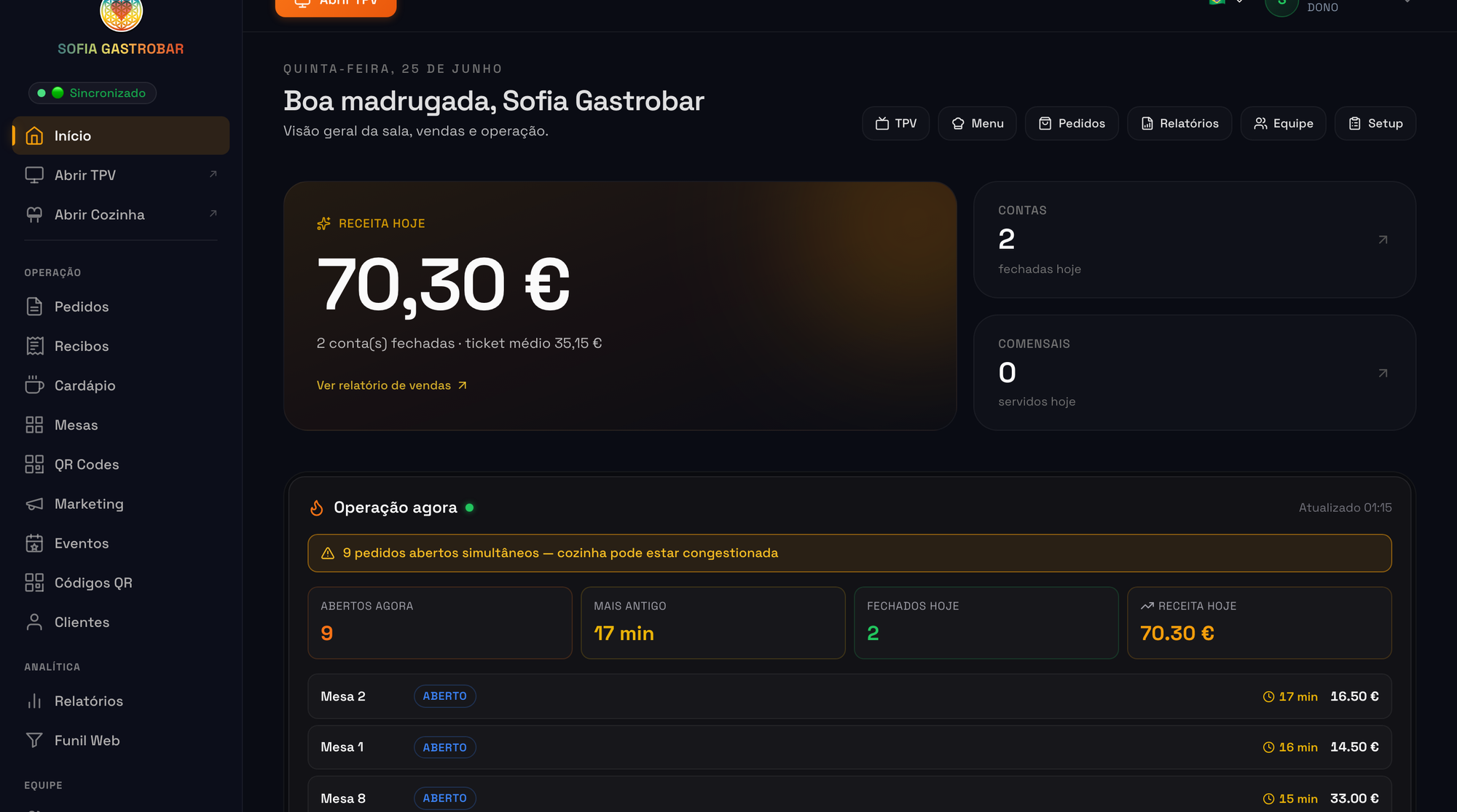1457x812 pixels.
Task: Click the sidebar Pedidos document icon
Action: point(34,307)
